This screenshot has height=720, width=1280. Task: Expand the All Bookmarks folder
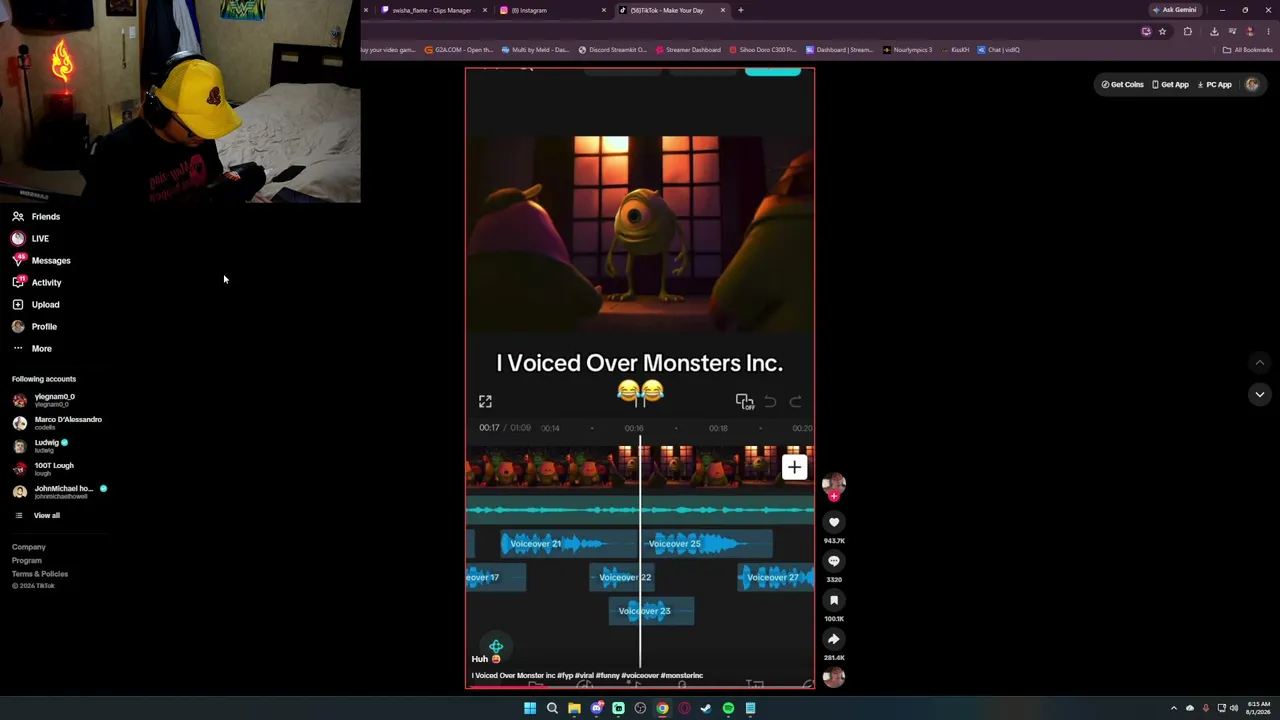(x=1248, y=50)
